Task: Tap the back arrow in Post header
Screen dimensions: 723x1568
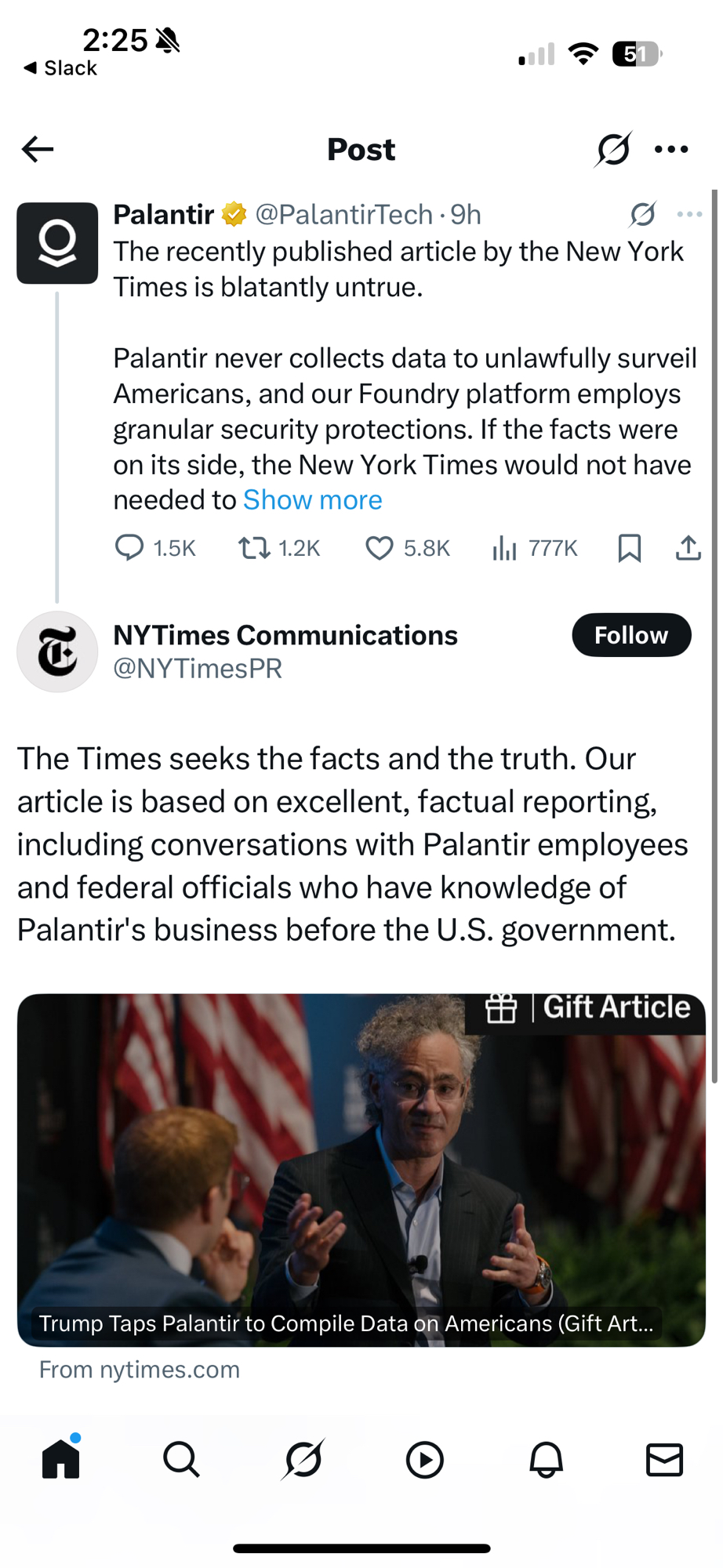Action: [x=38, y=149]
